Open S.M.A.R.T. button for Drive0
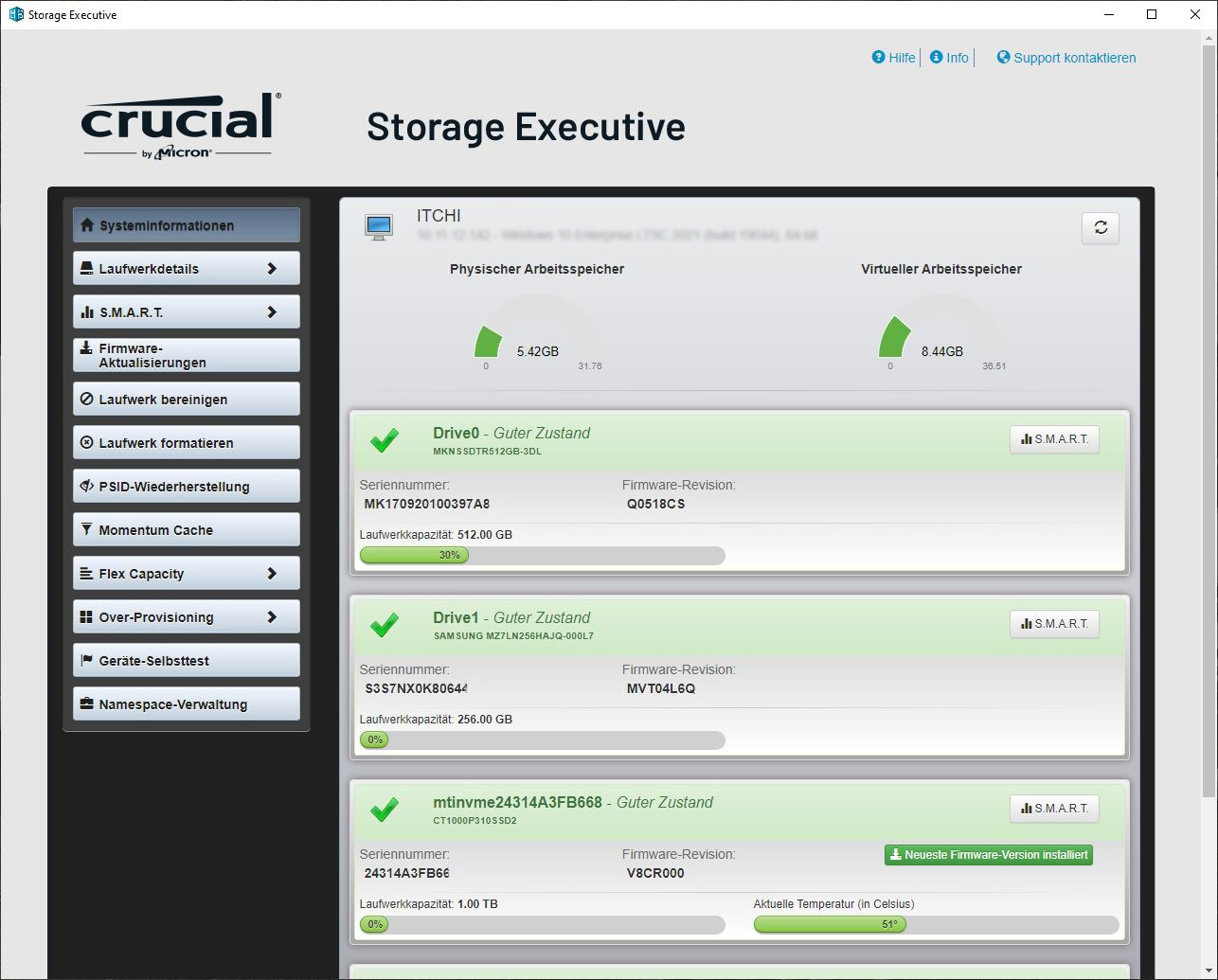This screenshot has height=980, width=1218. (x=1054, y=439)
